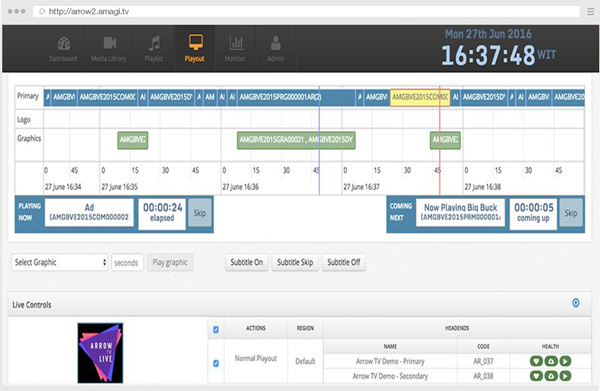Click heart health icon for Arrow TV Demo - Primary

(x=536, y=361)
